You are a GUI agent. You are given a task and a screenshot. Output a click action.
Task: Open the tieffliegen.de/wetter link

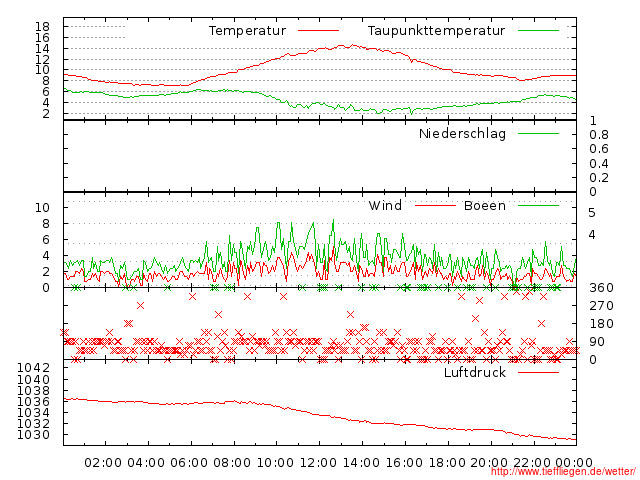[x=563, y=472]
